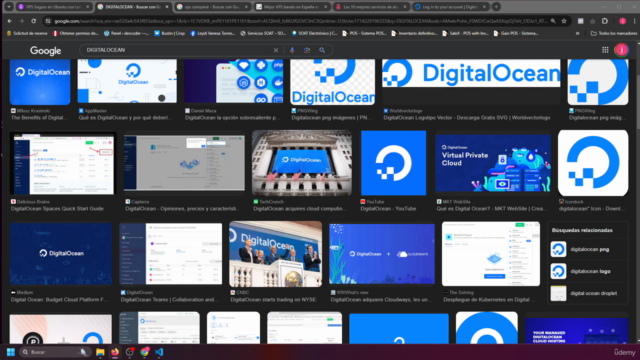Open the Chrome profile icon in toolbar
Image resolution: width=640 pixels, height=360 pixels.
pos(622,21)
